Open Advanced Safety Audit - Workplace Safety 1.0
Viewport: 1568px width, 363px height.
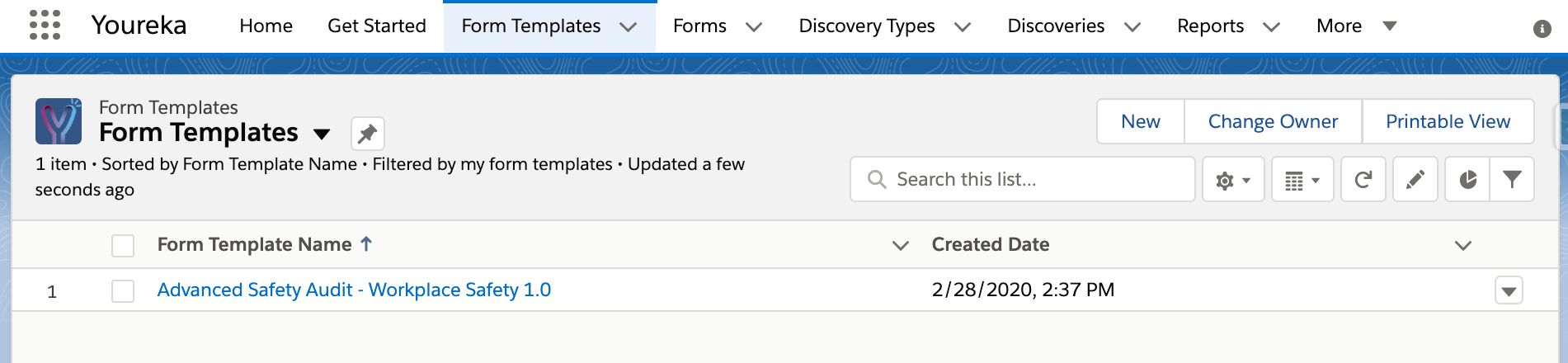354,290
